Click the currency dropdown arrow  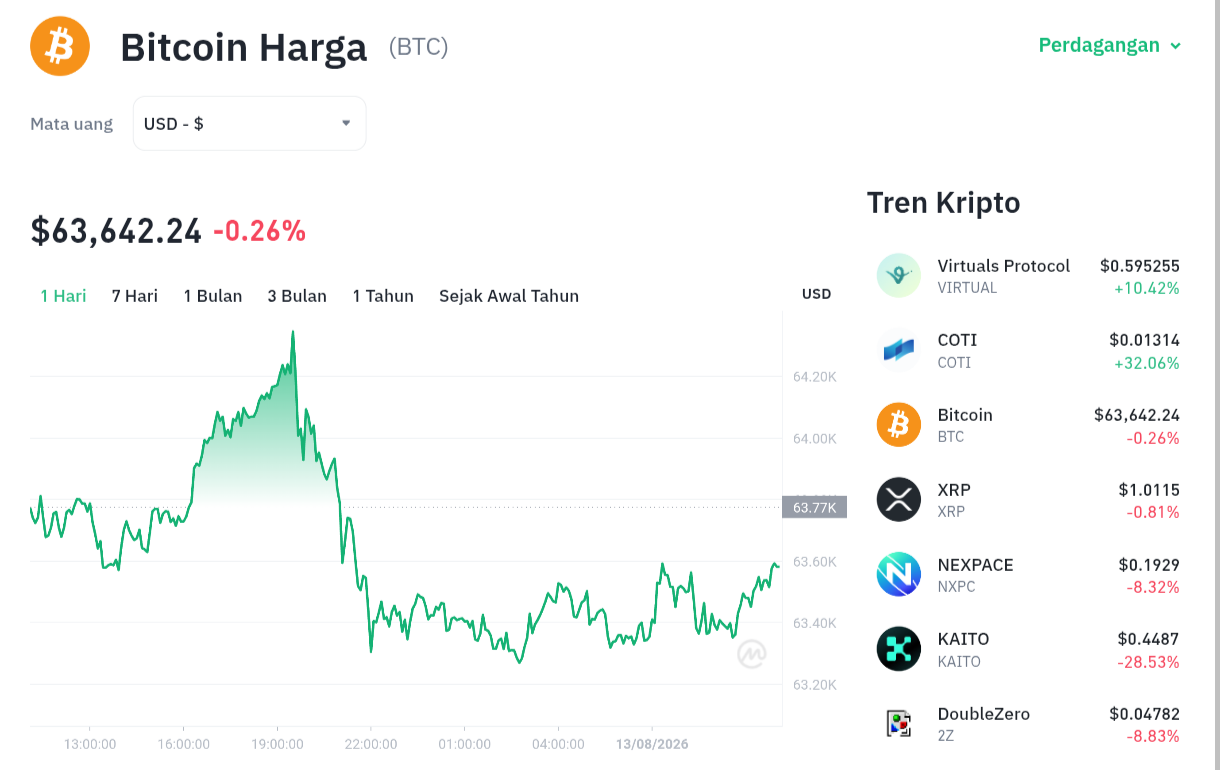346,123
